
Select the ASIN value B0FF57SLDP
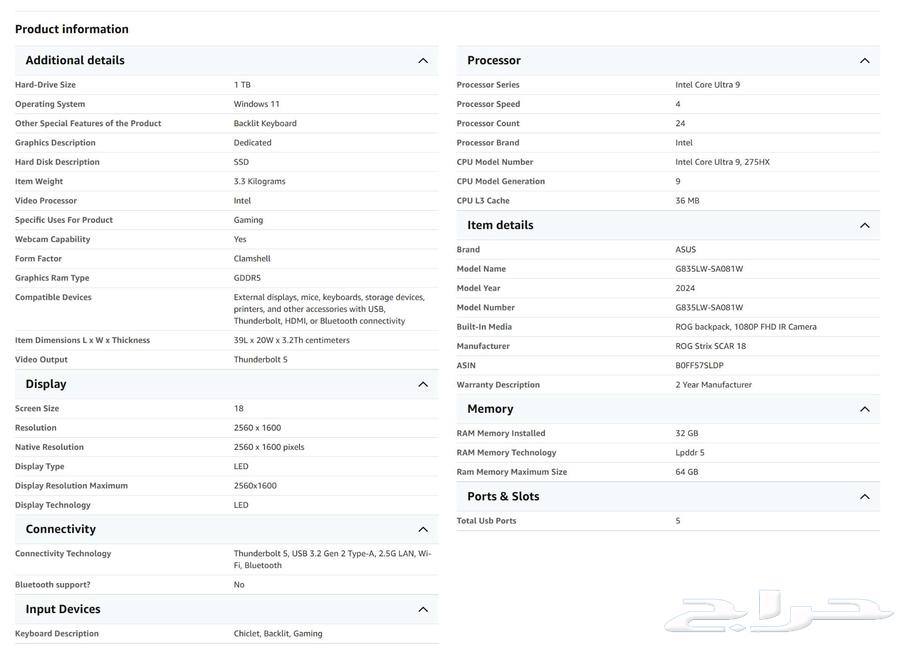pos(699,366)
